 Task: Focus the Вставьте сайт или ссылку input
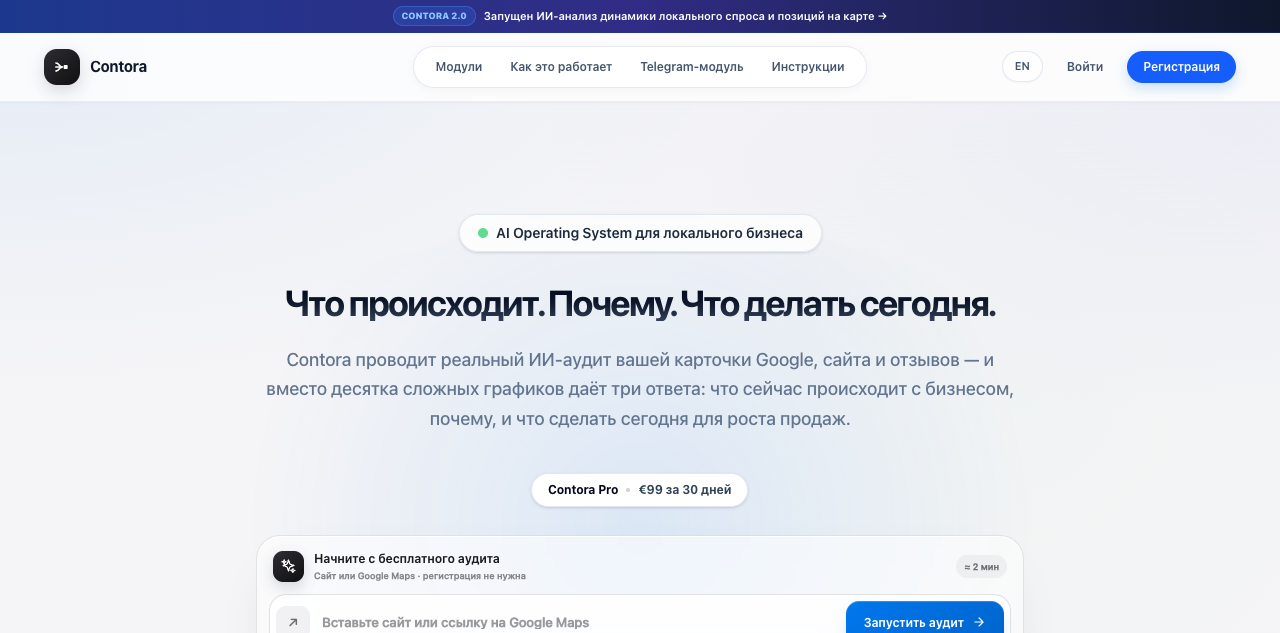pyautogui.click(x=576, y=622)
